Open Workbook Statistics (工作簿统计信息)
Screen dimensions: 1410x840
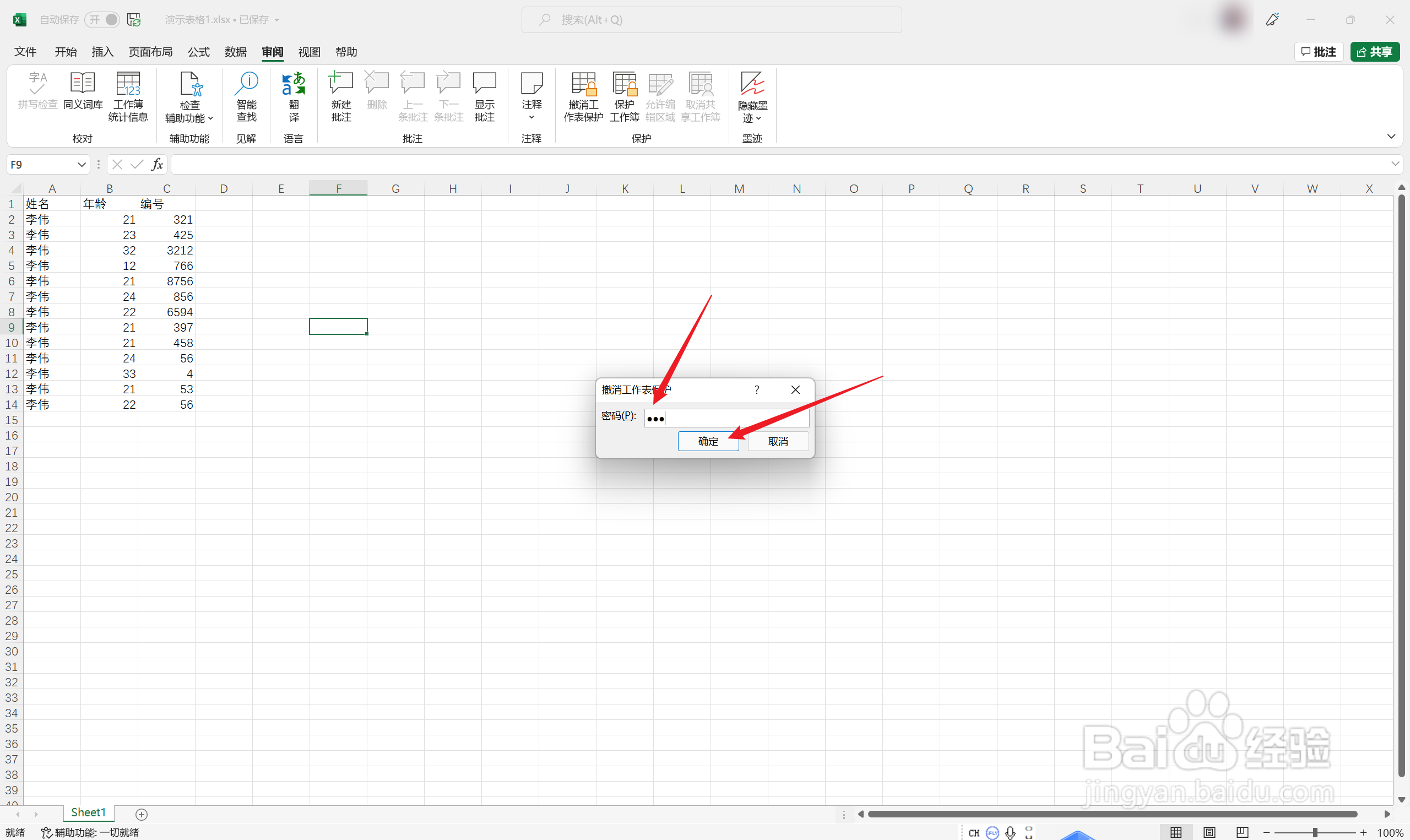(x=128, y=96)
